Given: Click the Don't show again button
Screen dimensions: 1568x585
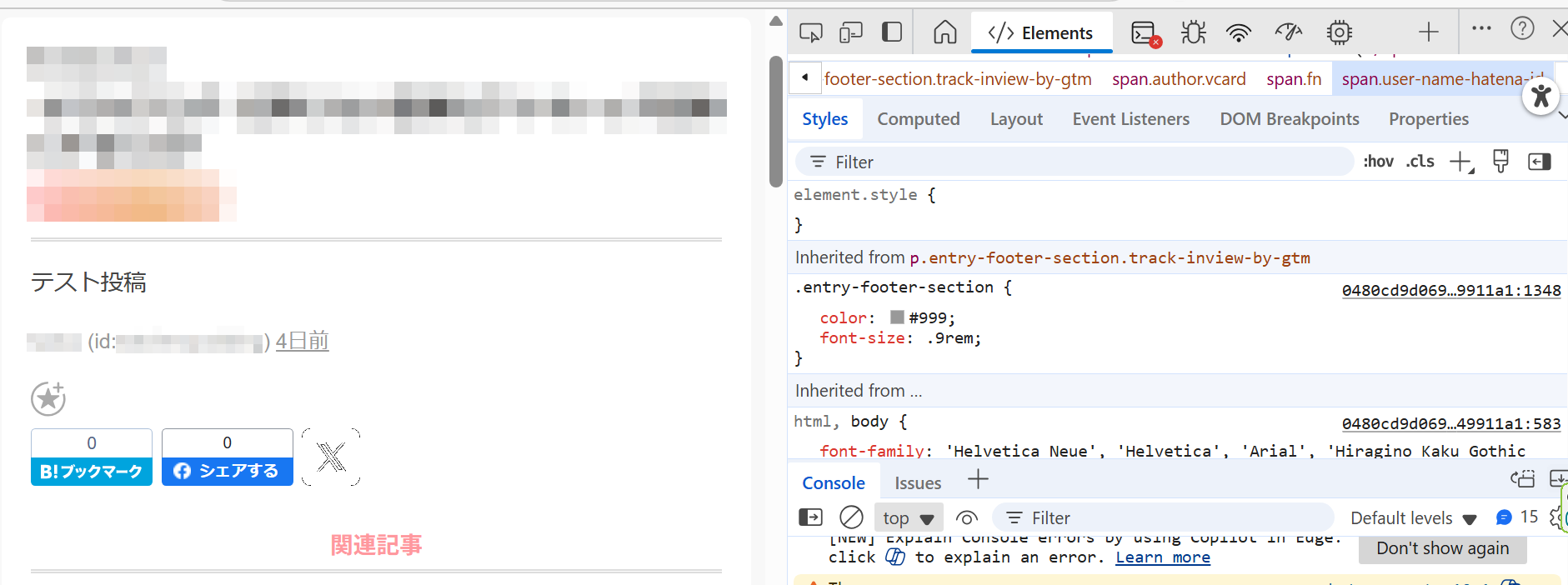Looking at the screenshot, I should pos(1442,548).
